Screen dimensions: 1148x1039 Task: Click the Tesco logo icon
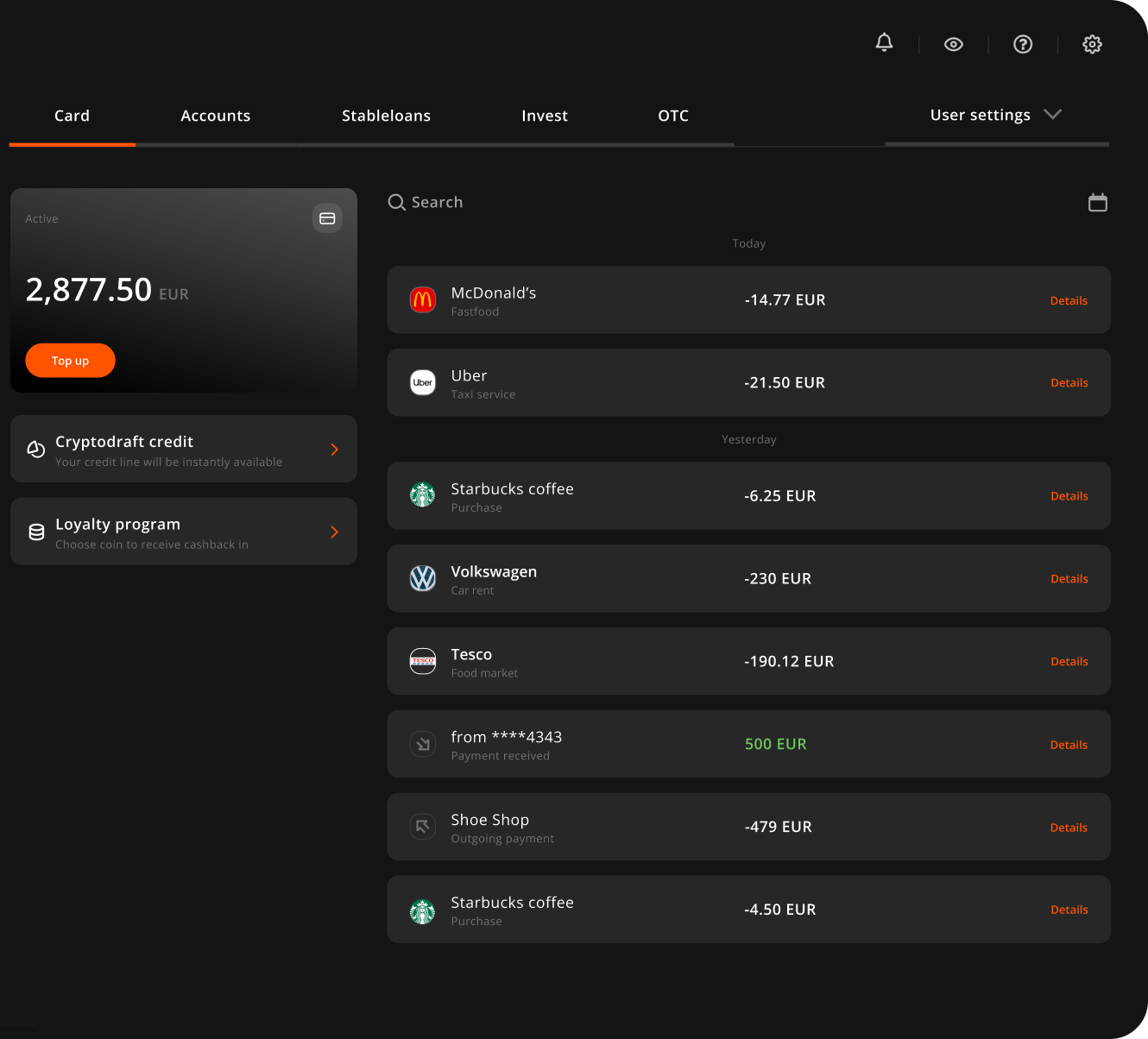point(423,661)
